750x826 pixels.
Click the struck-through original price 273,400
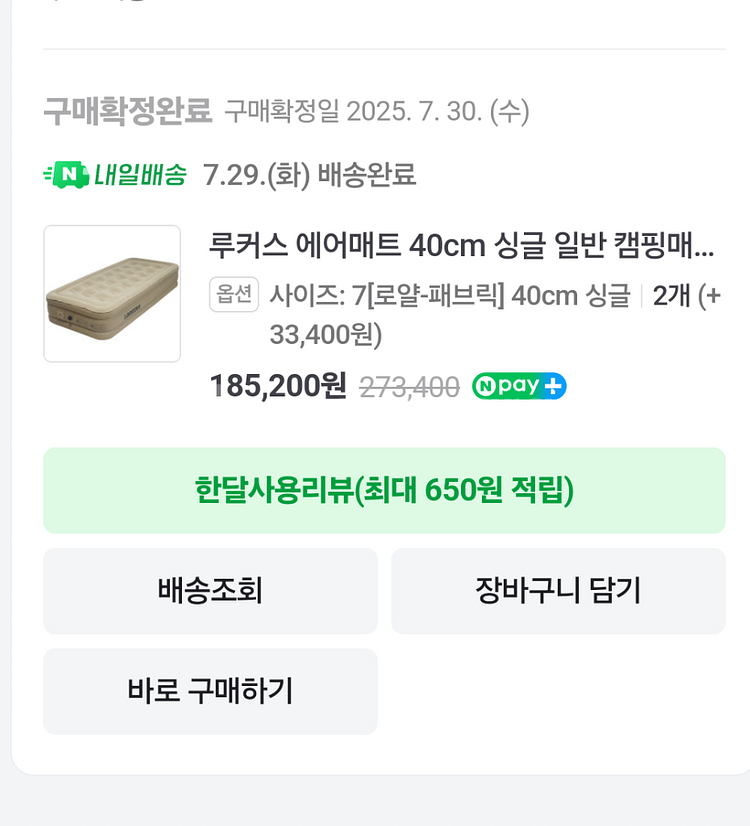click(x=409, y=387)
